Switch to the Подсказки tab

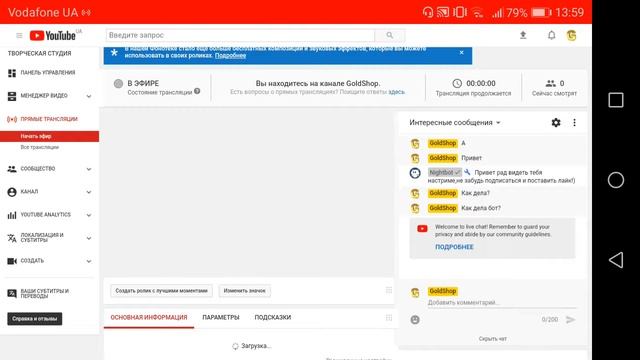point(273,318)
